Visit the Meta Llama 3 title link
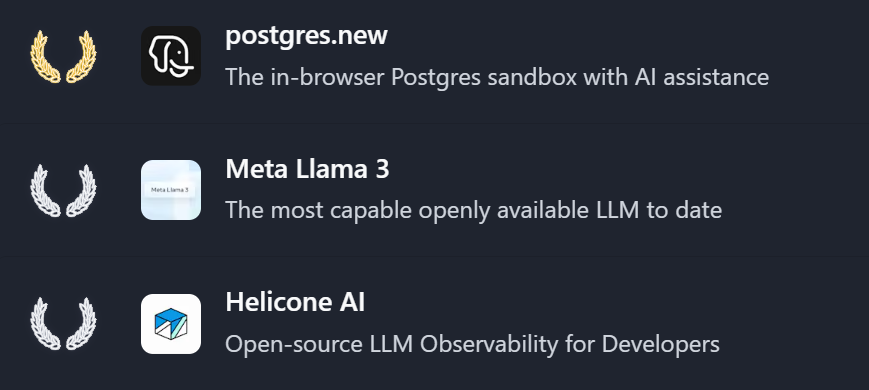Viewport: 869px width, 390px height. coord(308,169)
